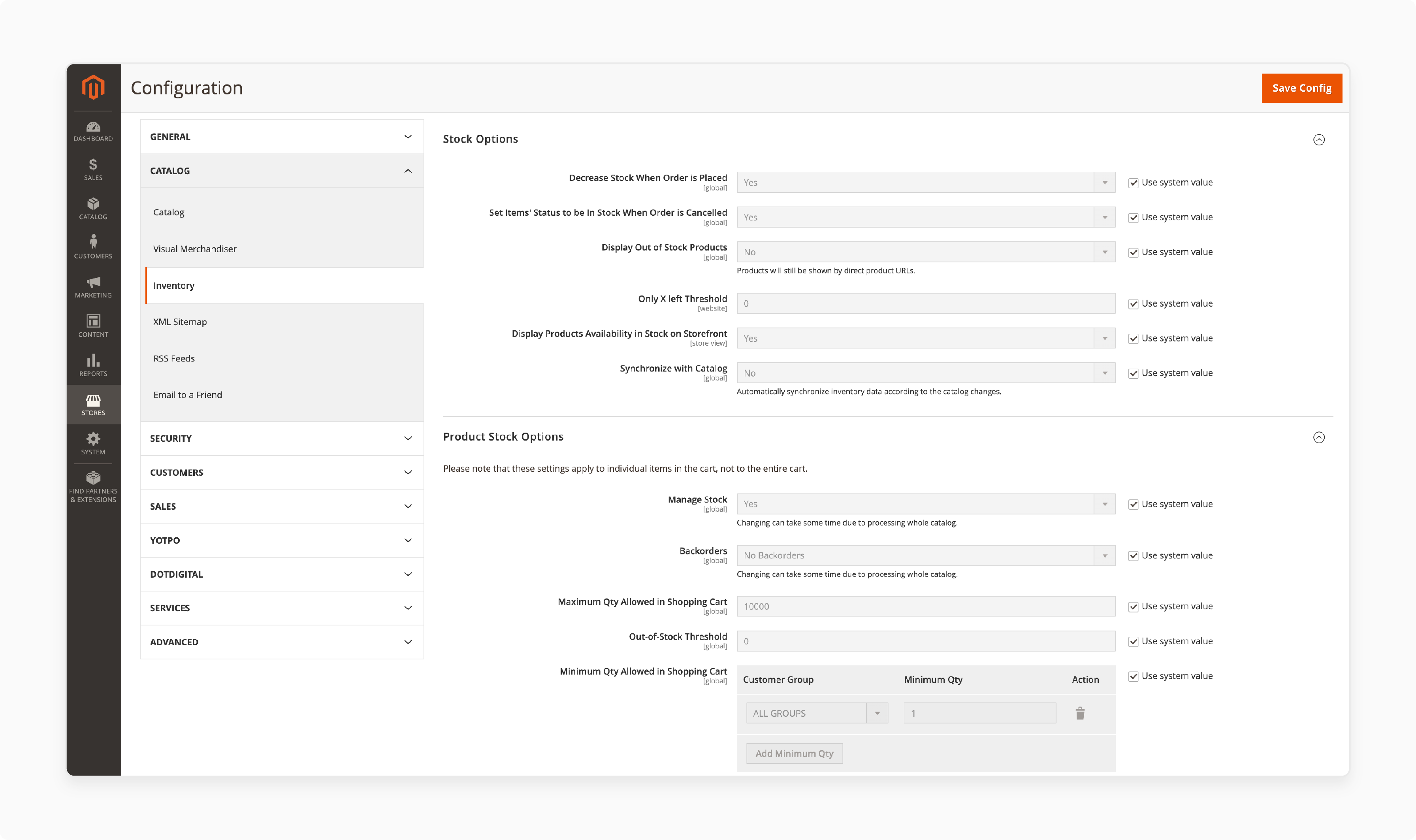
Task: Open the Sales sidebar icon
Action: pyautogui.click(x=93, y=170)
